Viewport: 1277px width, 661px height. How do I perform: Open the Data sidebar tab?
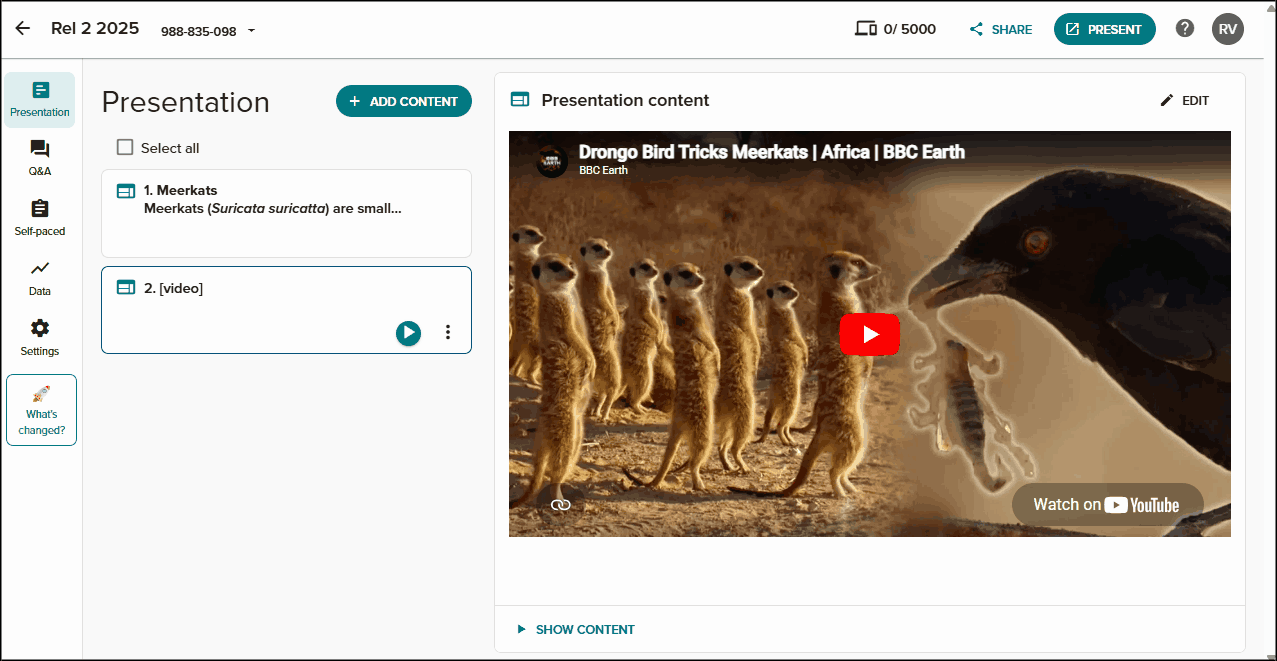tap(40, 278)
